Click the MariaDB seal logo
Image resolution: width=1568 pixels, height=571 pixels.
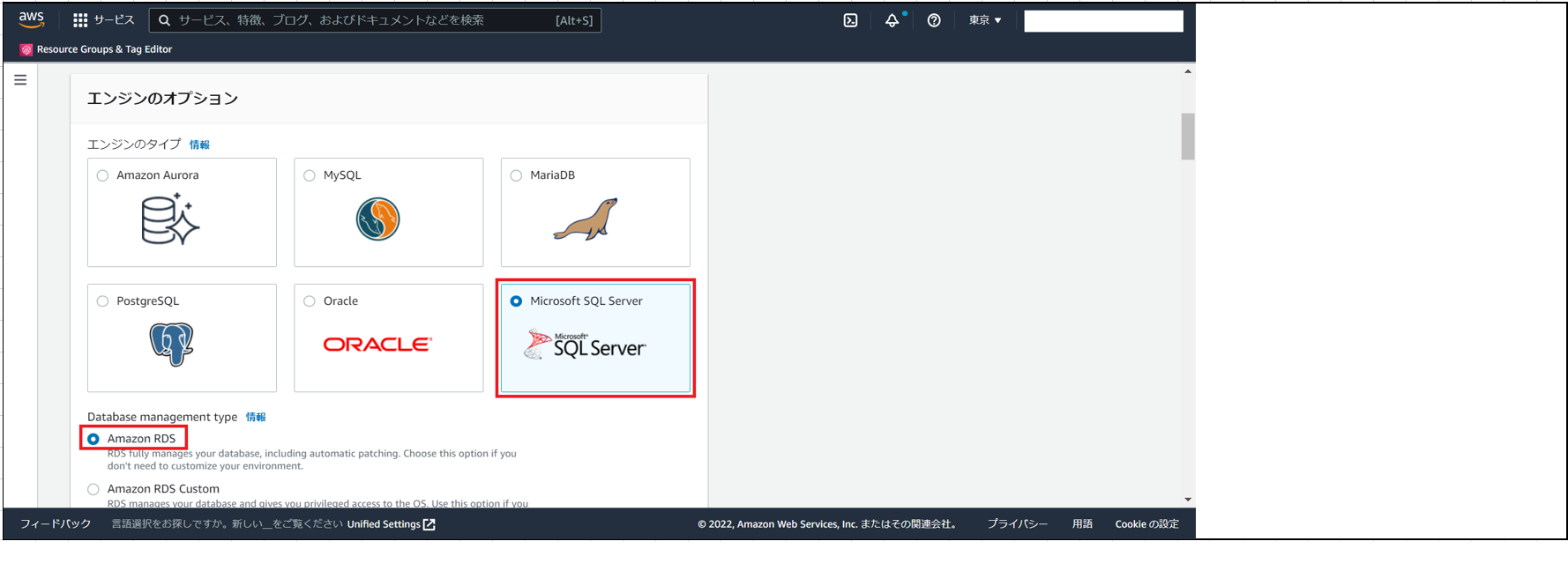(x=586, y=219)
